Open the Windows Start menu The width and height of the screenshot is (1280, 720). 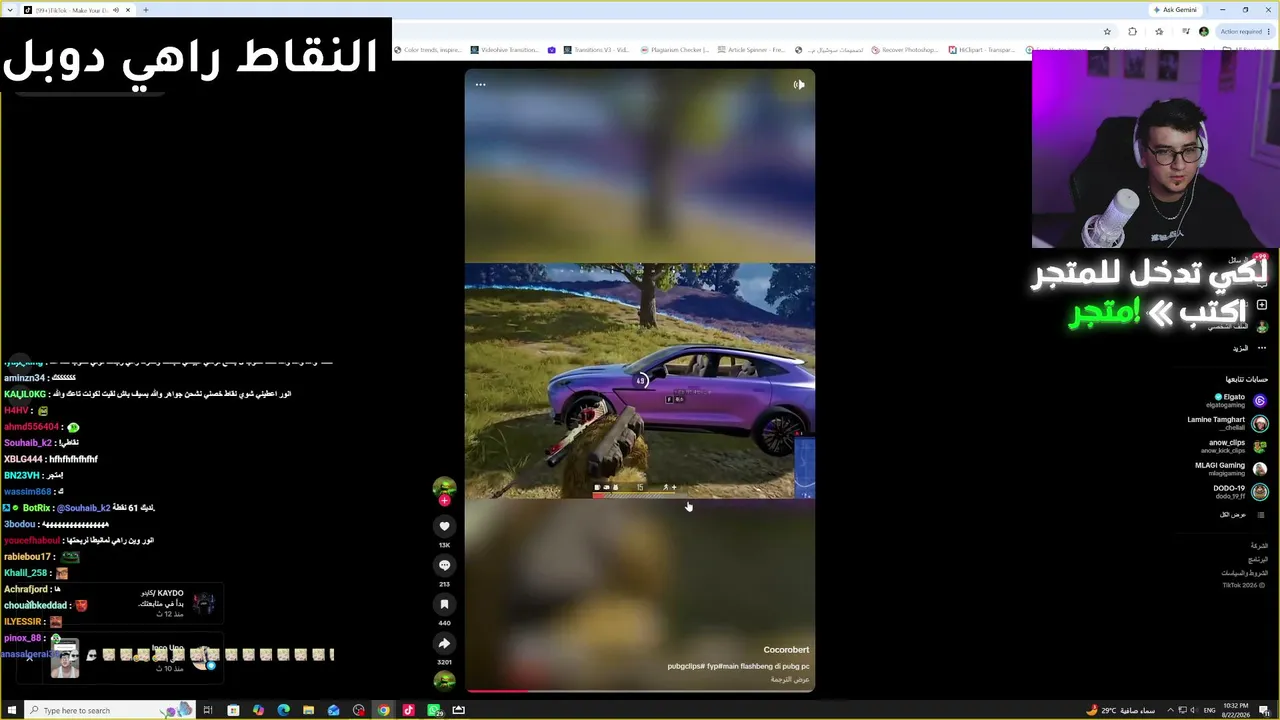[x=12, y=710]
